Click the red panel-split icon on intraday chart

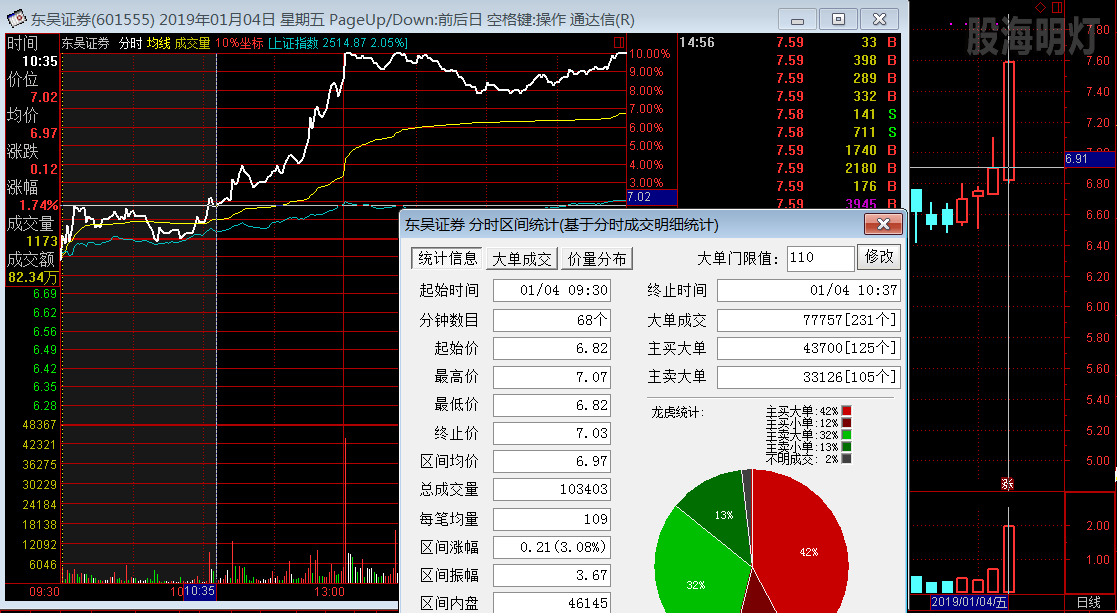point(618,43)
